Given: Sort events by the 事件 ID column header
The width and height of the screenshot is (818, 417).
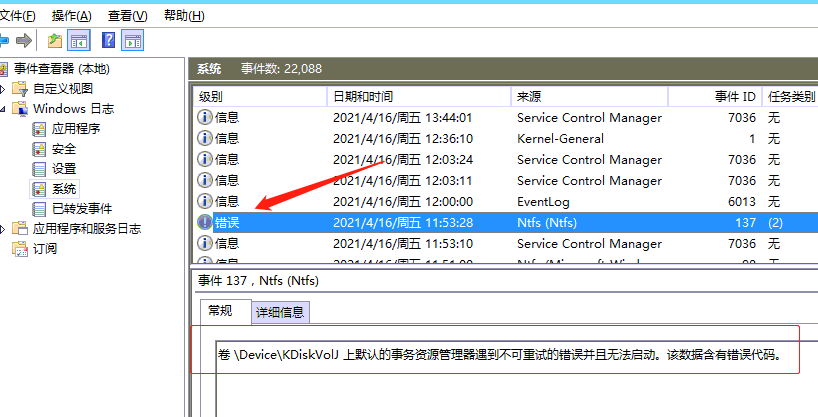Looking at the screenshot, I should click(x=734, y=96).
